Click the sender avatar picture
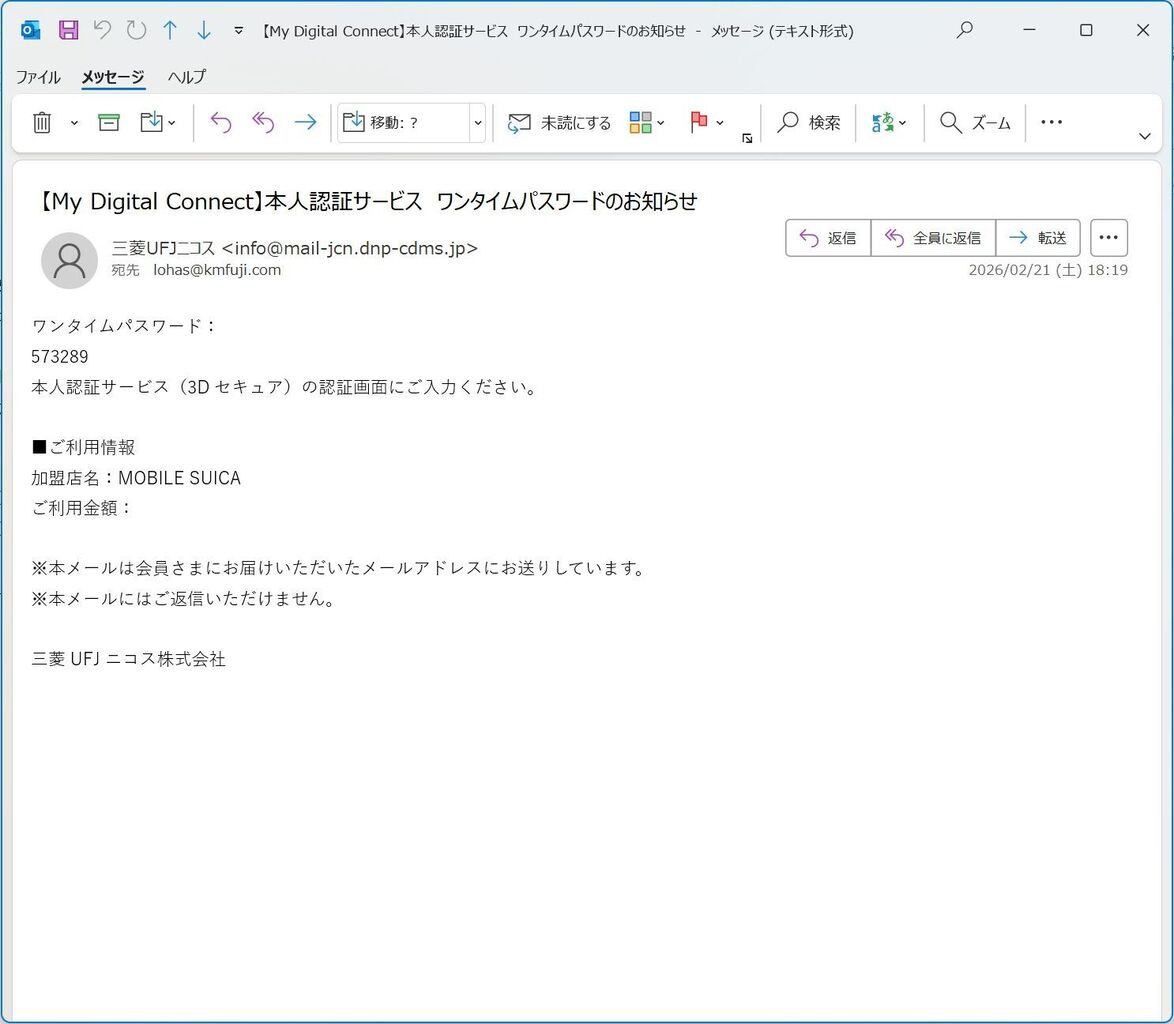 coord(69,260)
